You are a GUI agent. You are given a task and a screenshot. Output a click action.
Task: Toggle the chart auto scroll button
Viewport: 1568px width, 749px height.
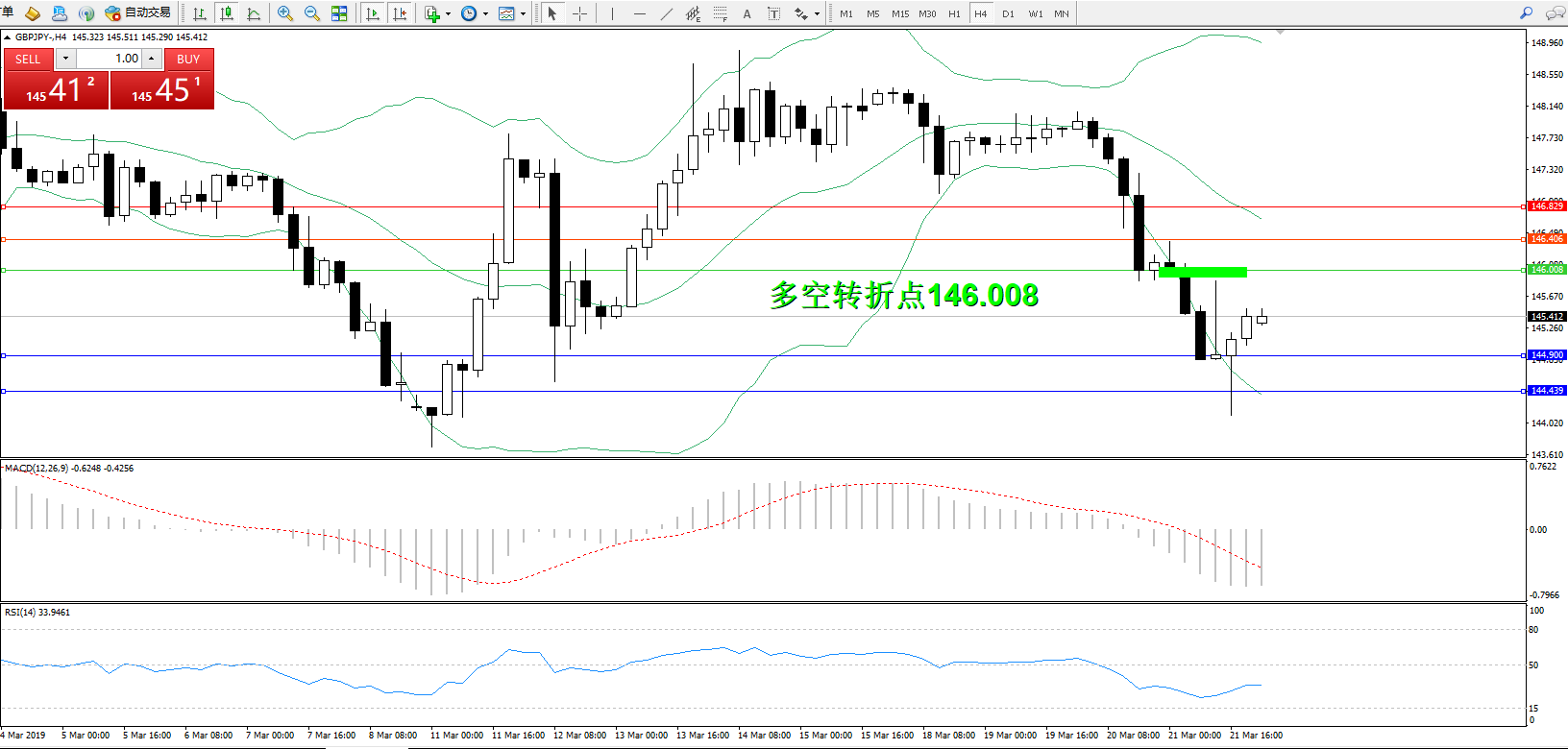pos(373,13)
